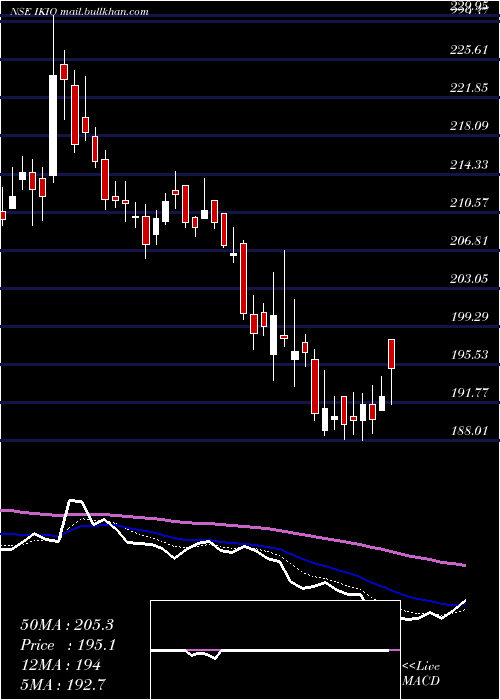Click the 199.29 price axis label

tap(469, 317)
